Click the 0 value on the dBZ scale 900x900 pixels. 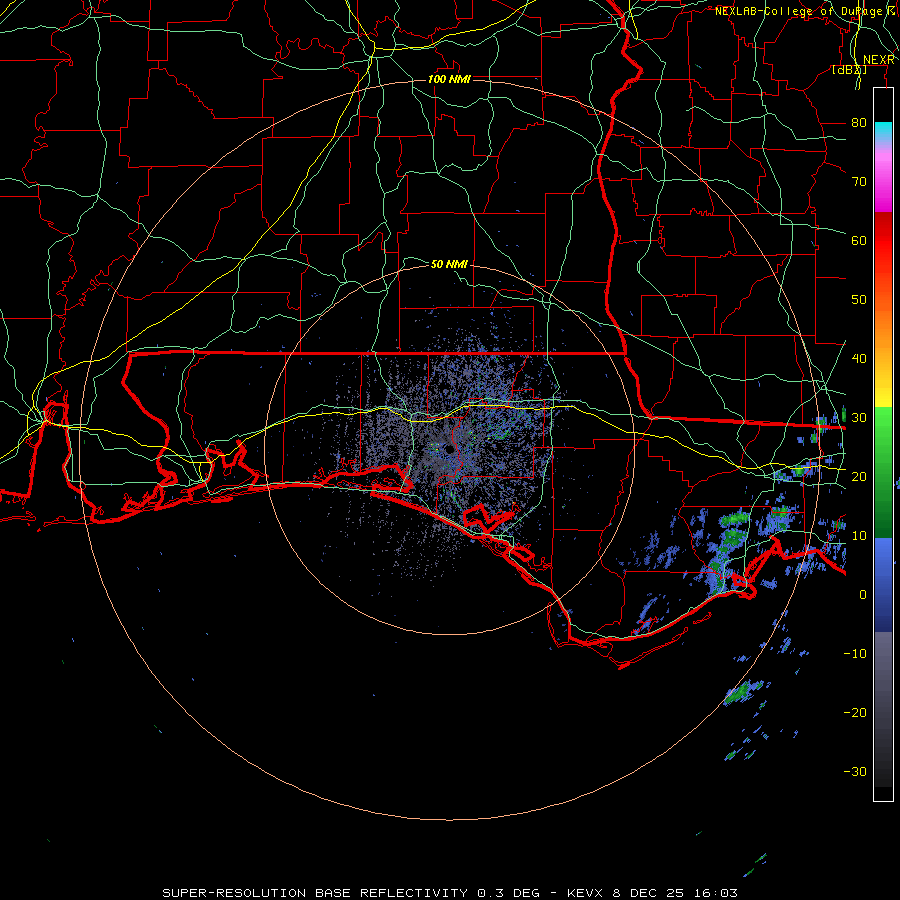pyautogui.click(x=862, y=595)
